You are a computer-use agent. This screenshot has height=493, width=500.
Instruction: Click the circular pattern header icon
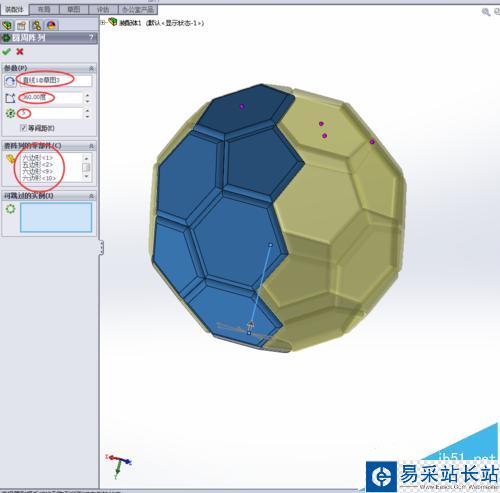coord(6,38)
